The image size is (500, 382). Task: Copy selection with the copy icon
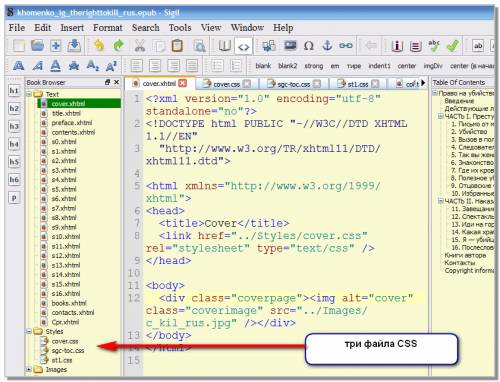159,46
